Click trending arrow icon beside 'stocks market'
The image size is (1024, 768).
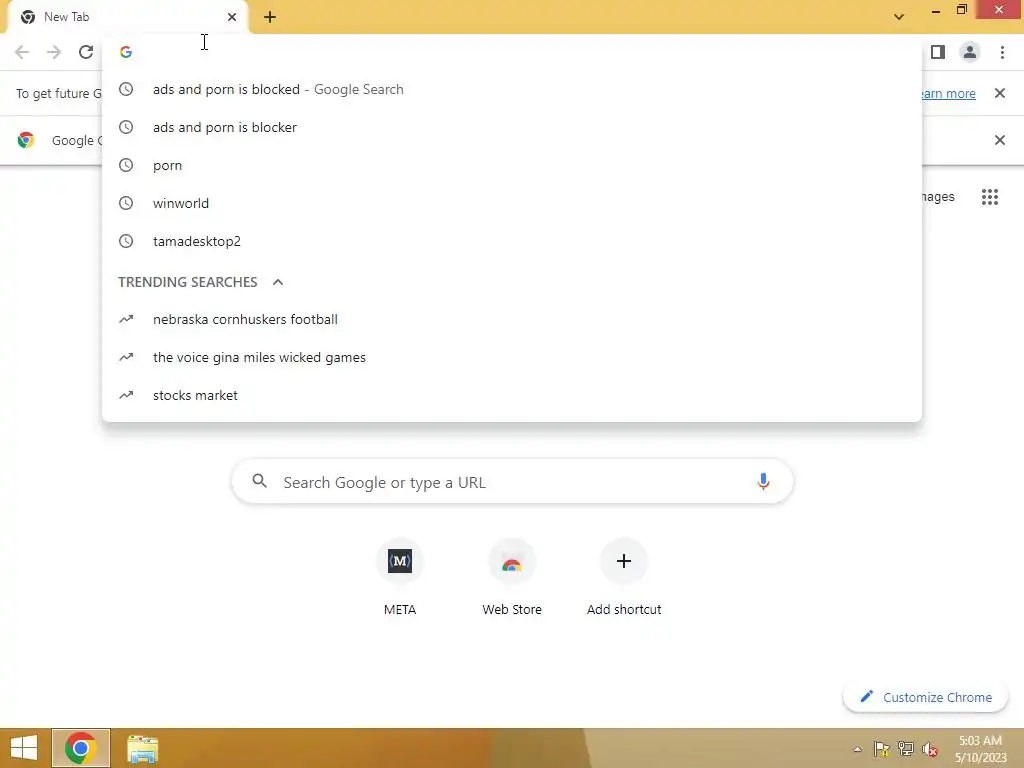pyautogui.click(x=126, y=395)
